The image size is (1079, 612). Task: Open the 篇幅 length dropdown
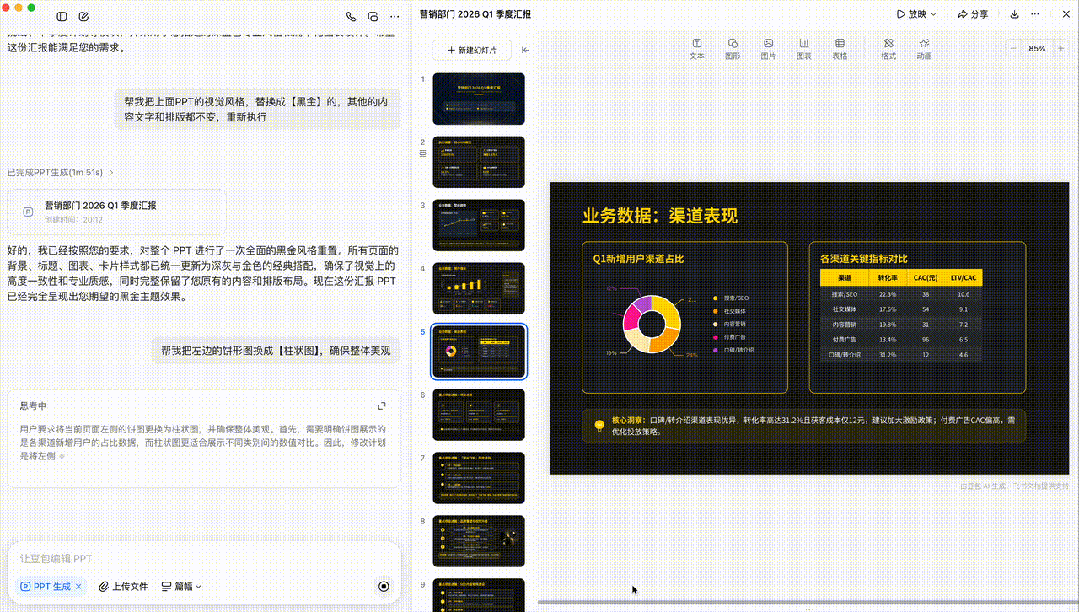181,586
